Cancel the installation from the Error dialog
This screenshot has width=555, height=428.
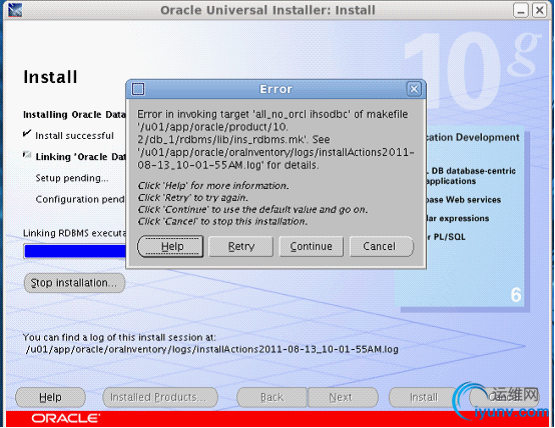pos(381,246)
